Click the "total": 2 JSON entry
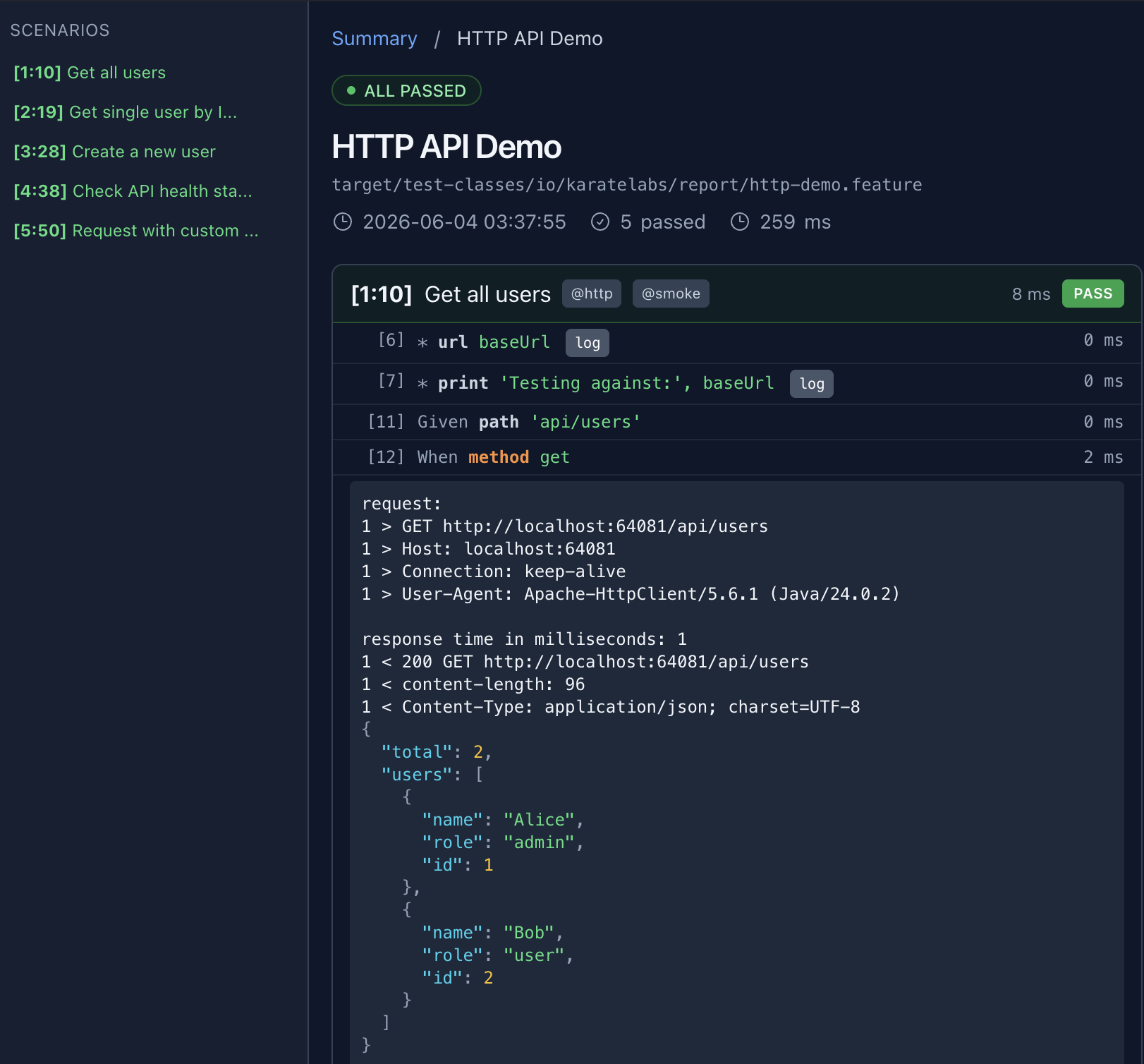The width and height of the screenshot is (1144, 1064). (x=437, y=752)
